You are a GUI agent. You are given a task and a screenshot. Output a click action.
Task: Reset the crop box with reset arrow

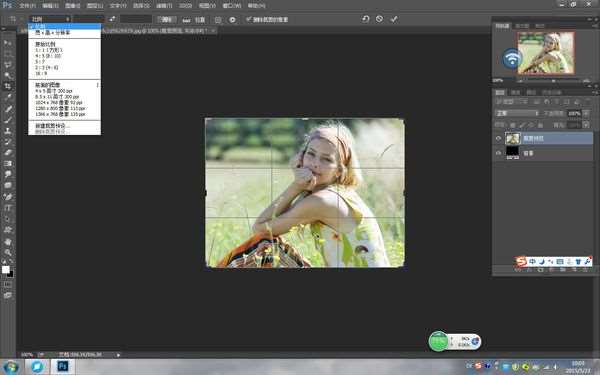[365, 19]
